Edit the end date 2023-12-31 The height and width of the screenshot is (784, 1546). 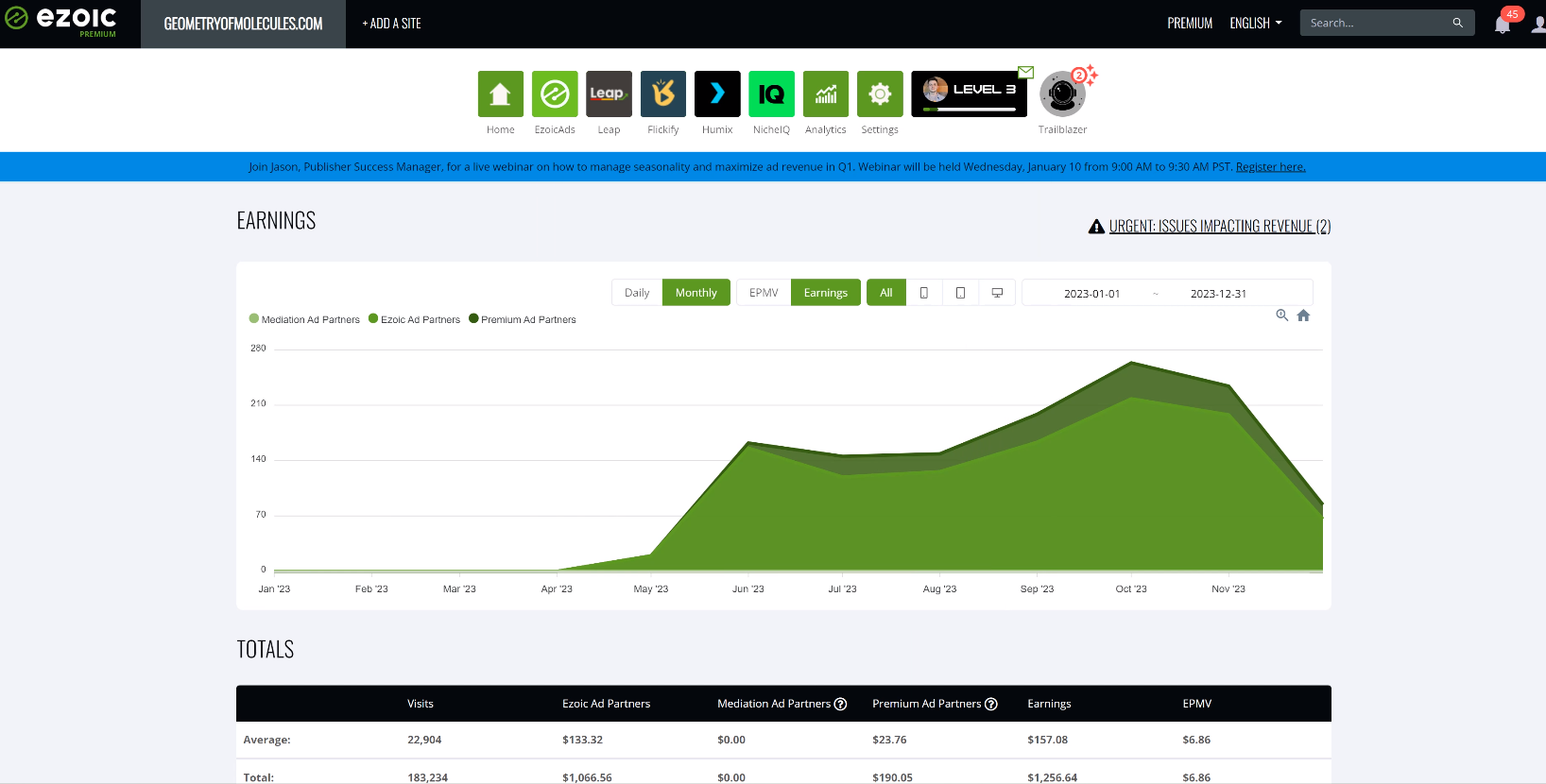pos(1218,294)
